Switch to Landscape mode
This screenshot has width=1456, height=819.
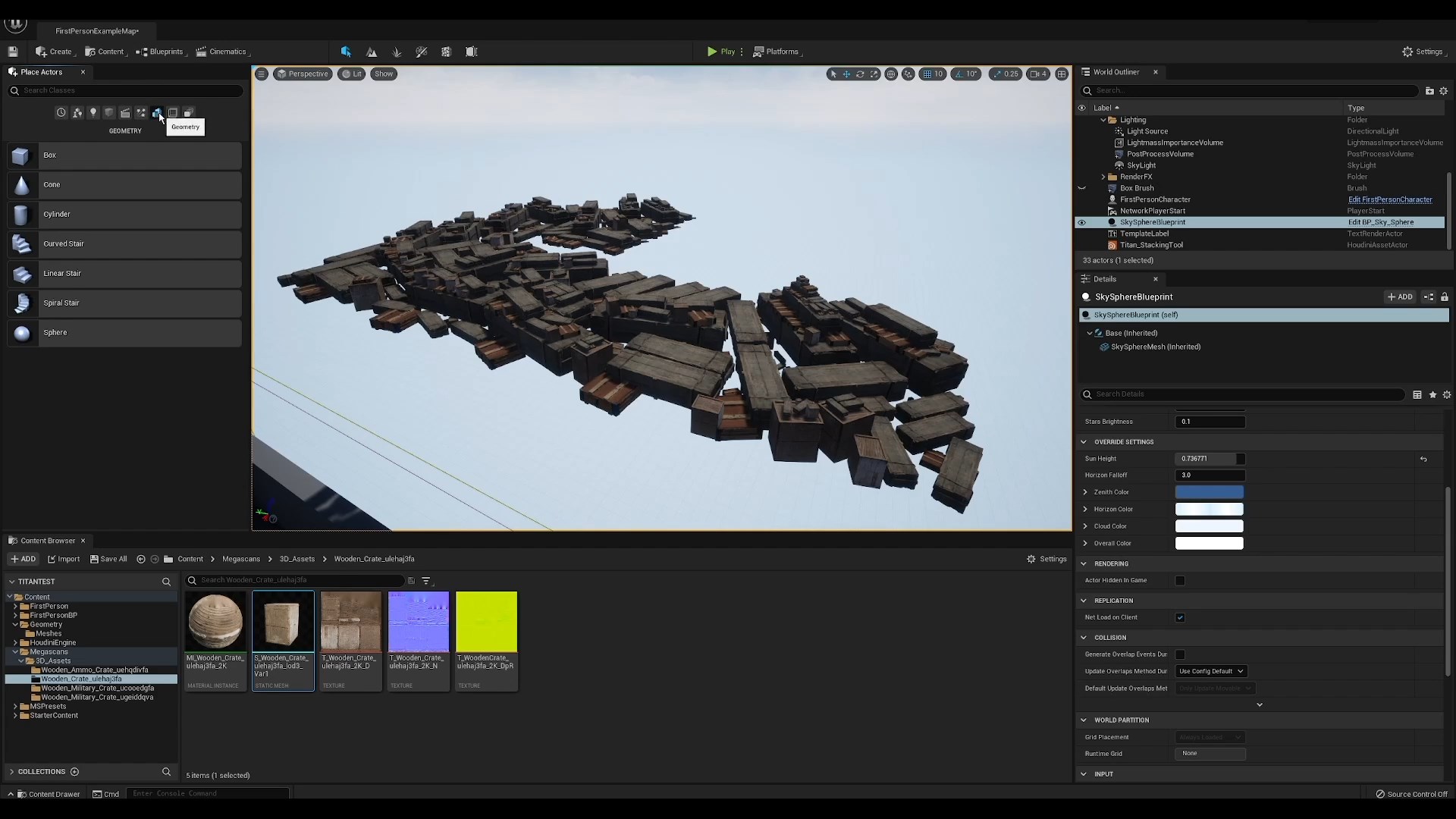coord(372,52)
